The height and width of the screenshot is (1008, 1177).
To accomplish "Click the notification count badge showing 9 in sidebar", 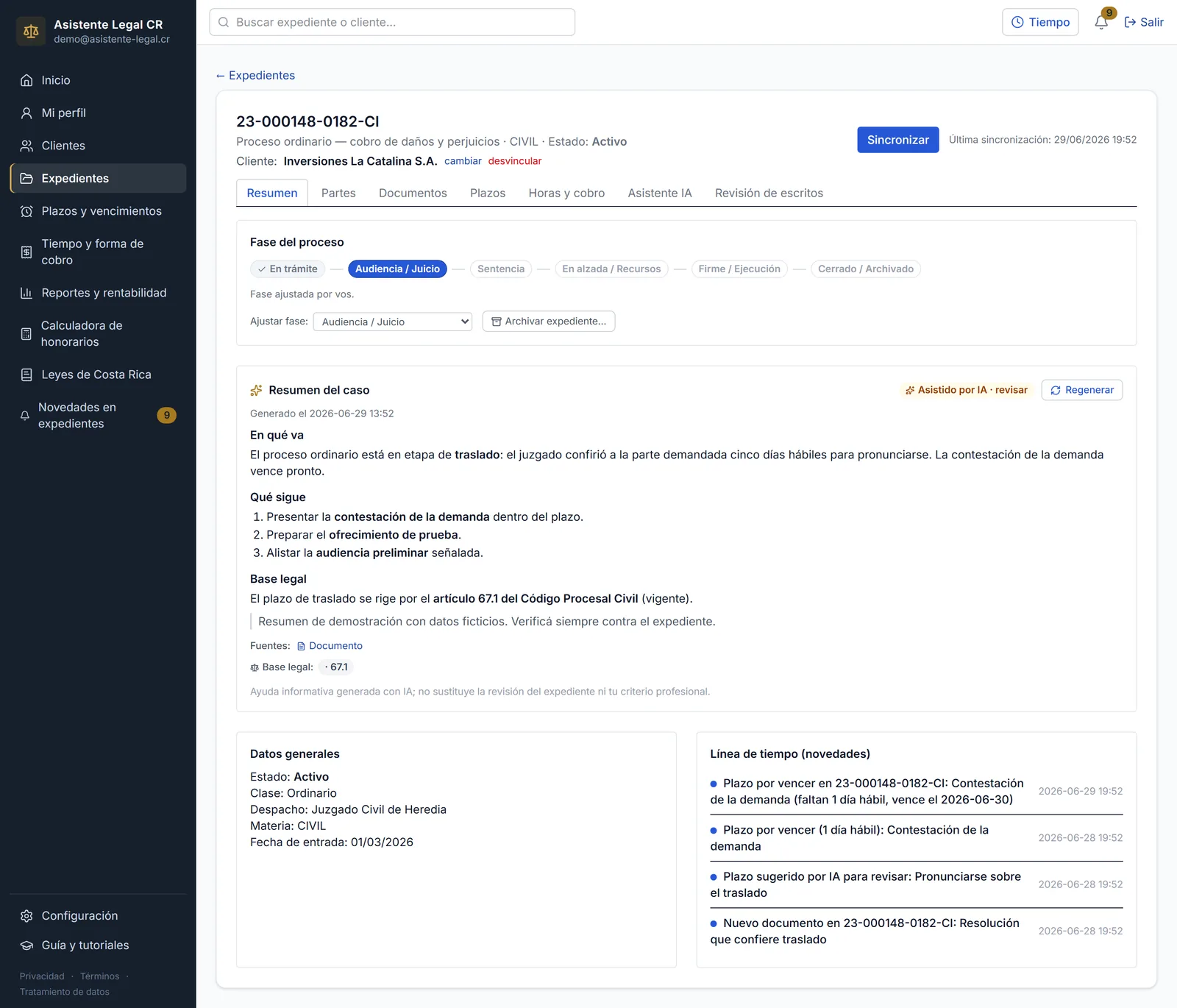I will (x=167, y=415).
